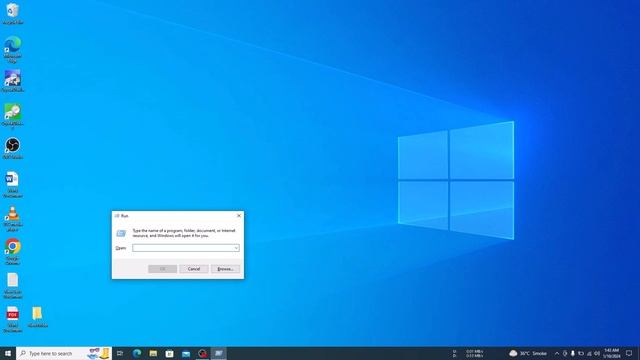Viewport: 640px width, 360px height.
Task: Select the OBS Studio desktop shortcut
Action: [x=13, y=149]
